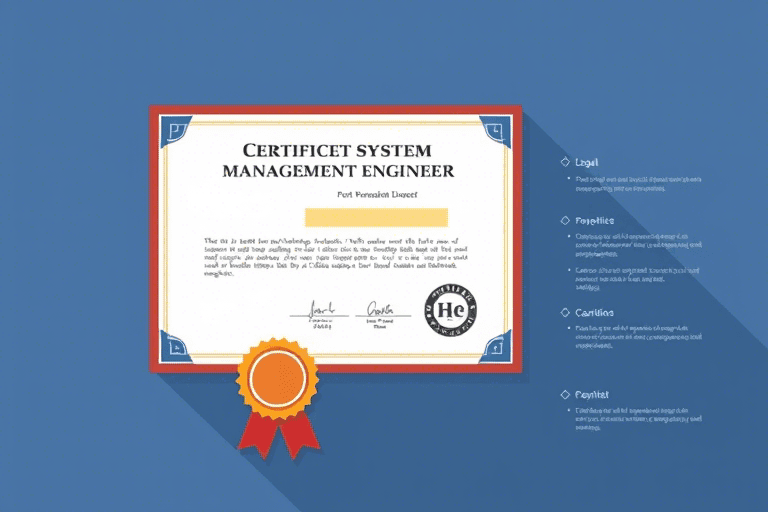Click the black Hc seal stamp
768x512 pixels.
(x=451, y=309)
